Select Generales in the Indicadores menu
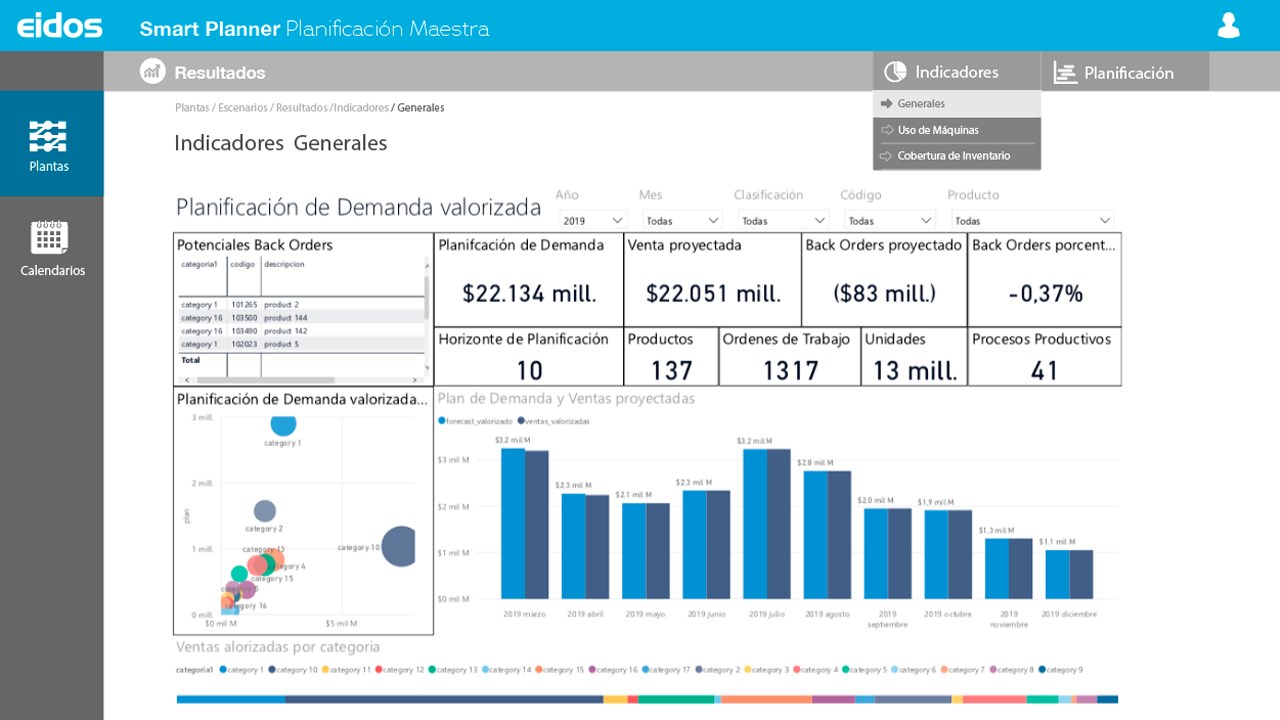 click(957, 104)
